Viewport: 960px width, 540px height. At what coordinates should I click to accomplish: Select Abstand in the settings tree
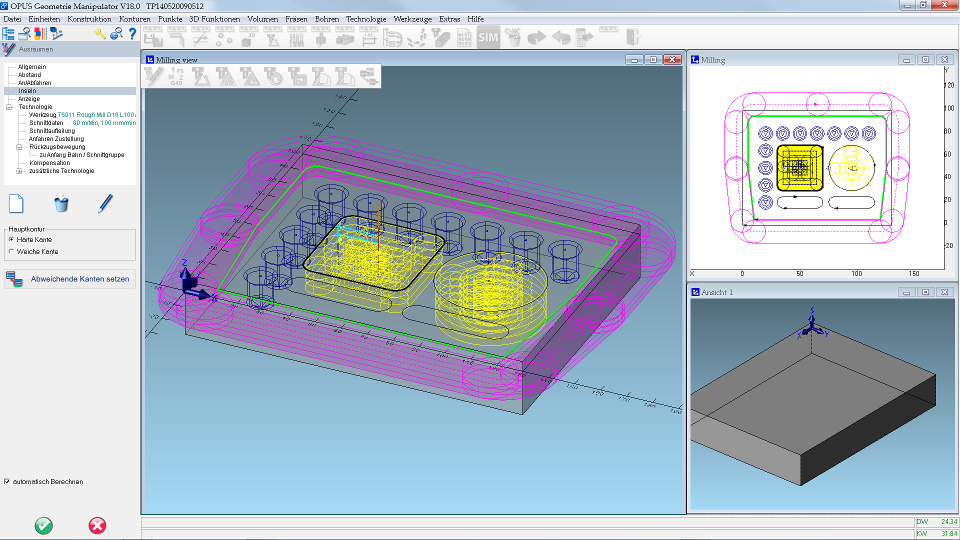click(x=29, y=75)
